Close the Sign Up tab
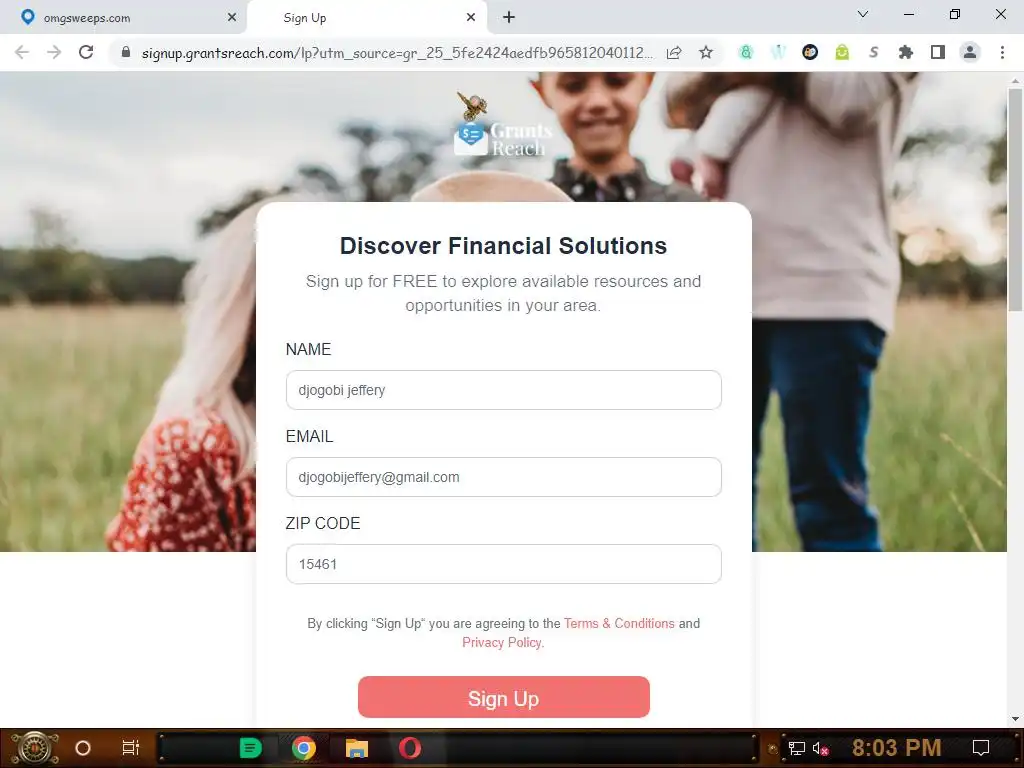Screen dimensions: 1024x768 [471, 18]
